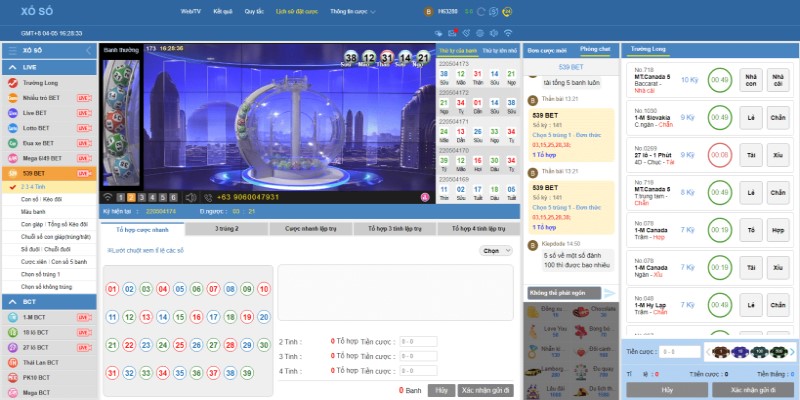Toggle the speaker sound icon in sub-header
The image size is (800, 400).
(x=493, y=33)
